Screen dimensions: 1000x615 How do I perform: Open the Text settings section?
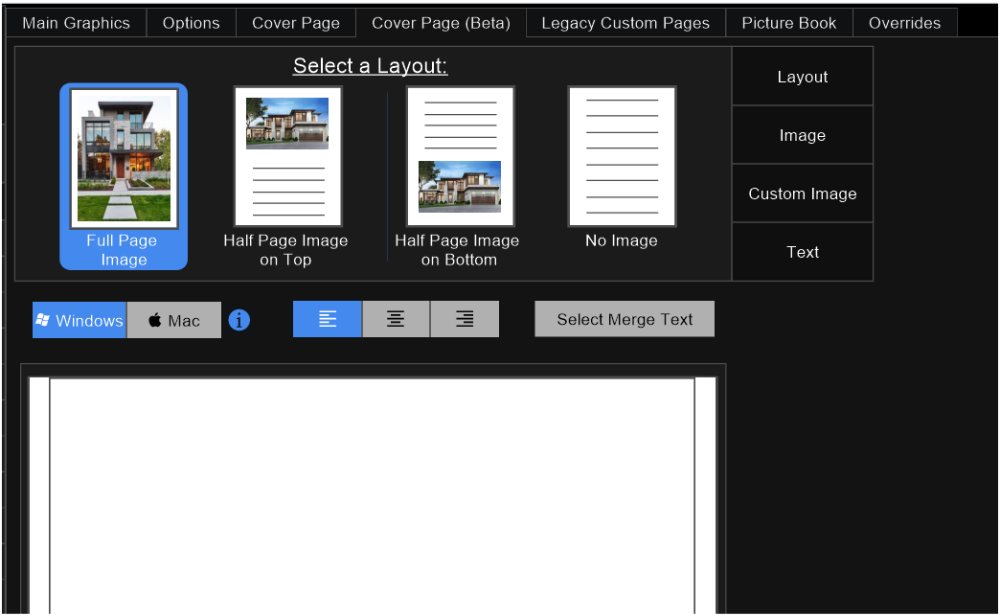tap(803, 252)
